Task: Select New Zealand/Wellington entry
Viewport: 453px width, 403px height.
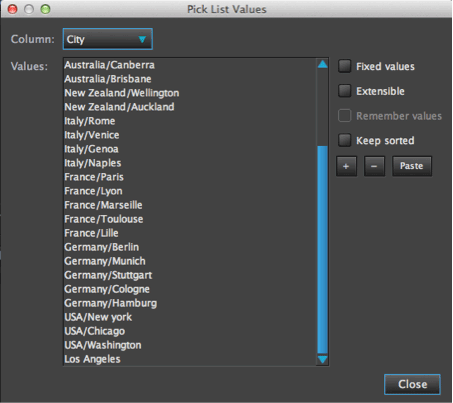Action: tap(190, 93)
